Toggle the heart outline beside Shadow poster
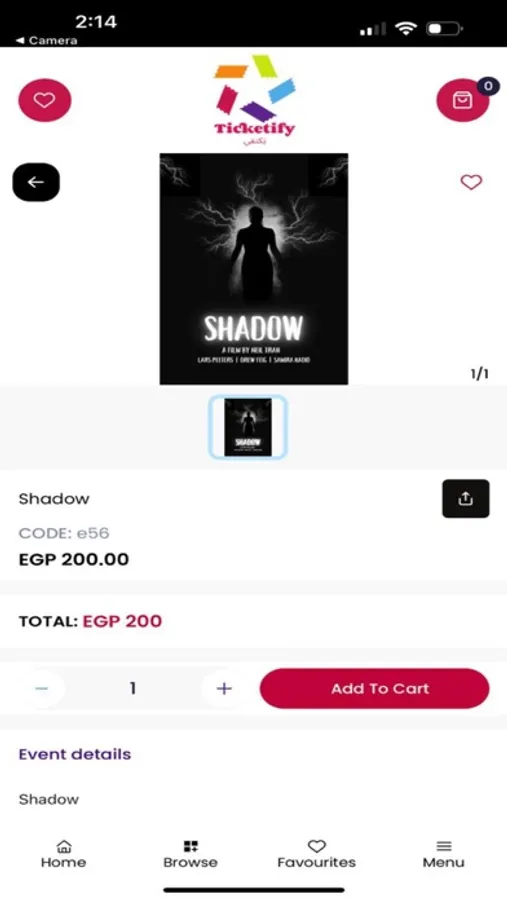 click(471, 183)
